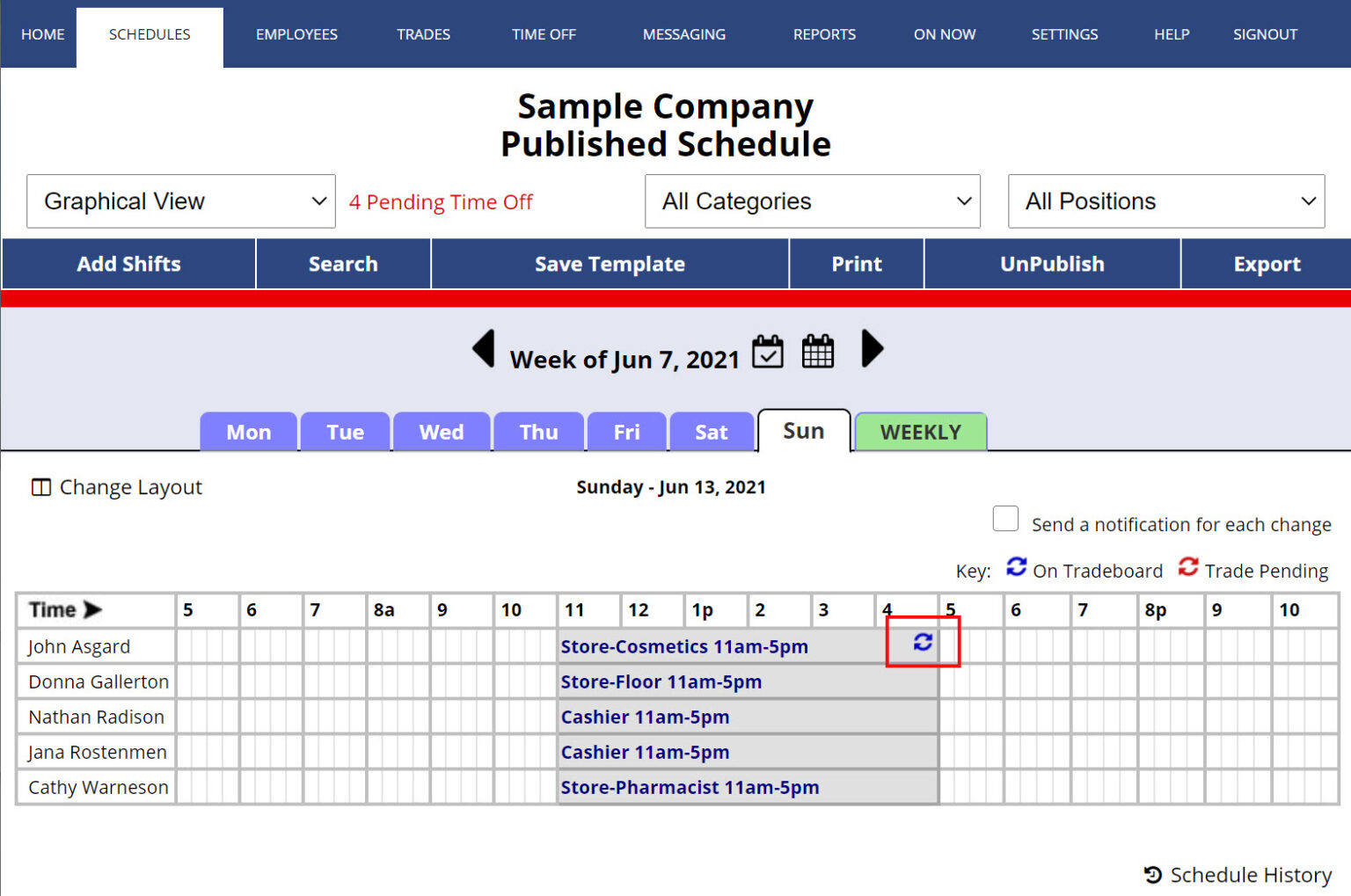Switch to the Sat day tab
This screenshot has width=1351, height=896.
[x=712, y=432]
